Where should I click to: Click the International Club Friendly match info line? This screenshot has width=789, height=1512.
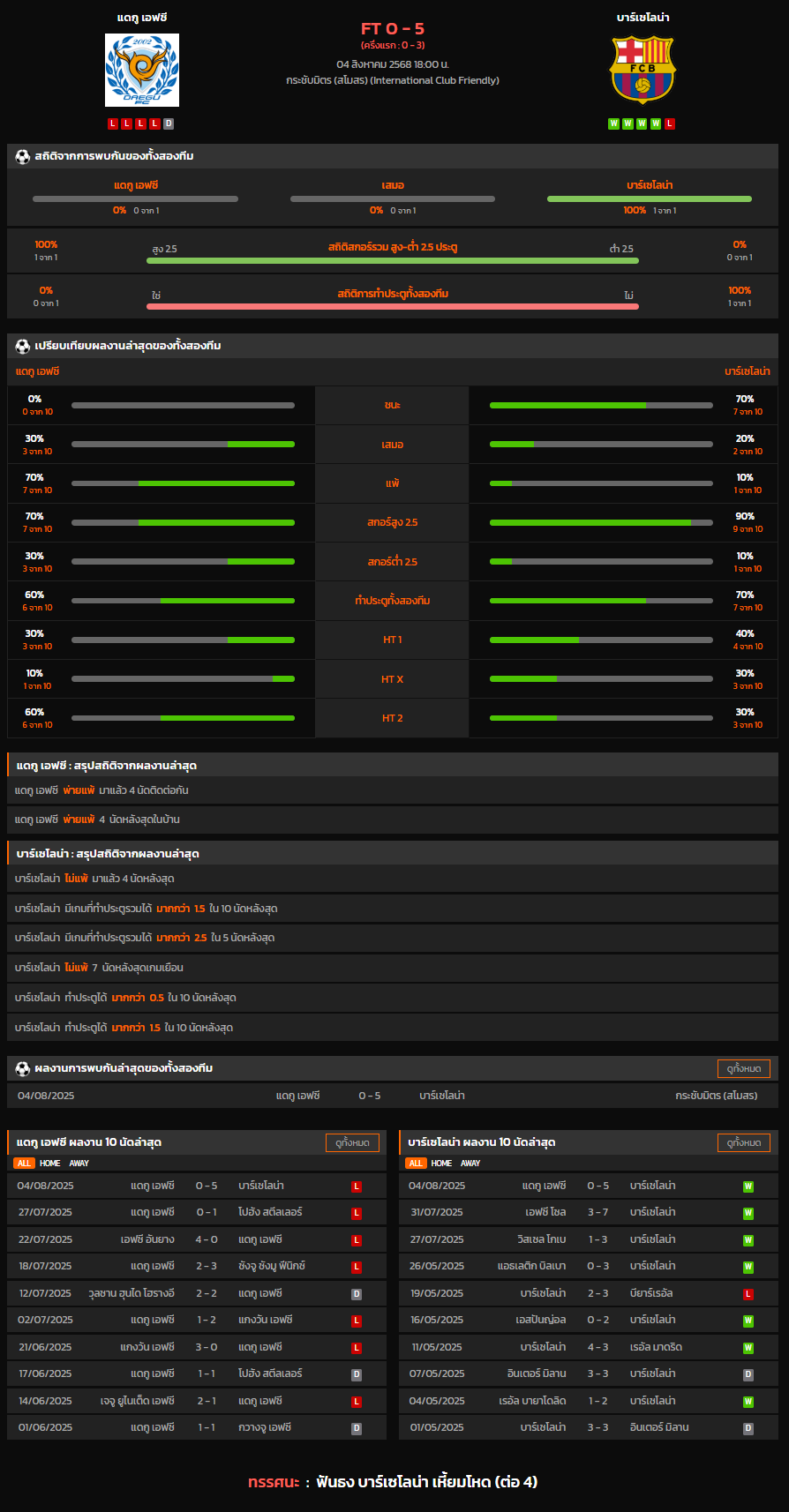pos(393,80)
